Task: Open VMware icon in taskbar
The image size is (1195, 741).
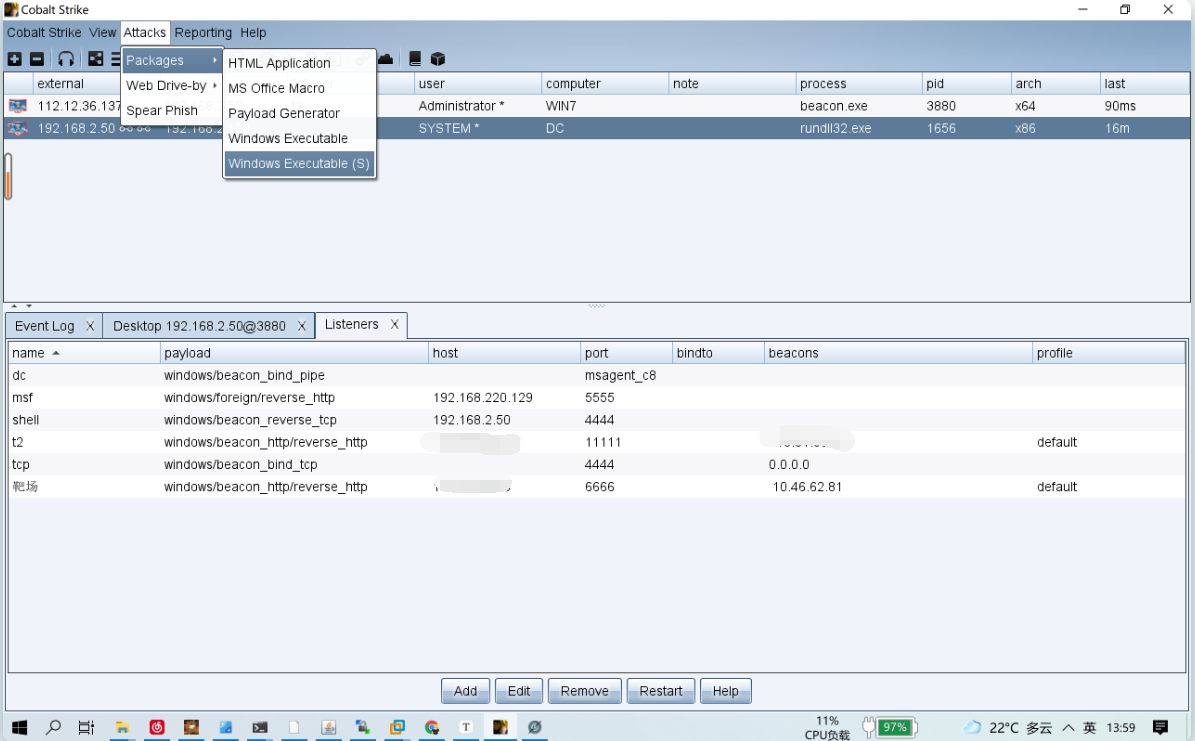Action: (397, 727)
